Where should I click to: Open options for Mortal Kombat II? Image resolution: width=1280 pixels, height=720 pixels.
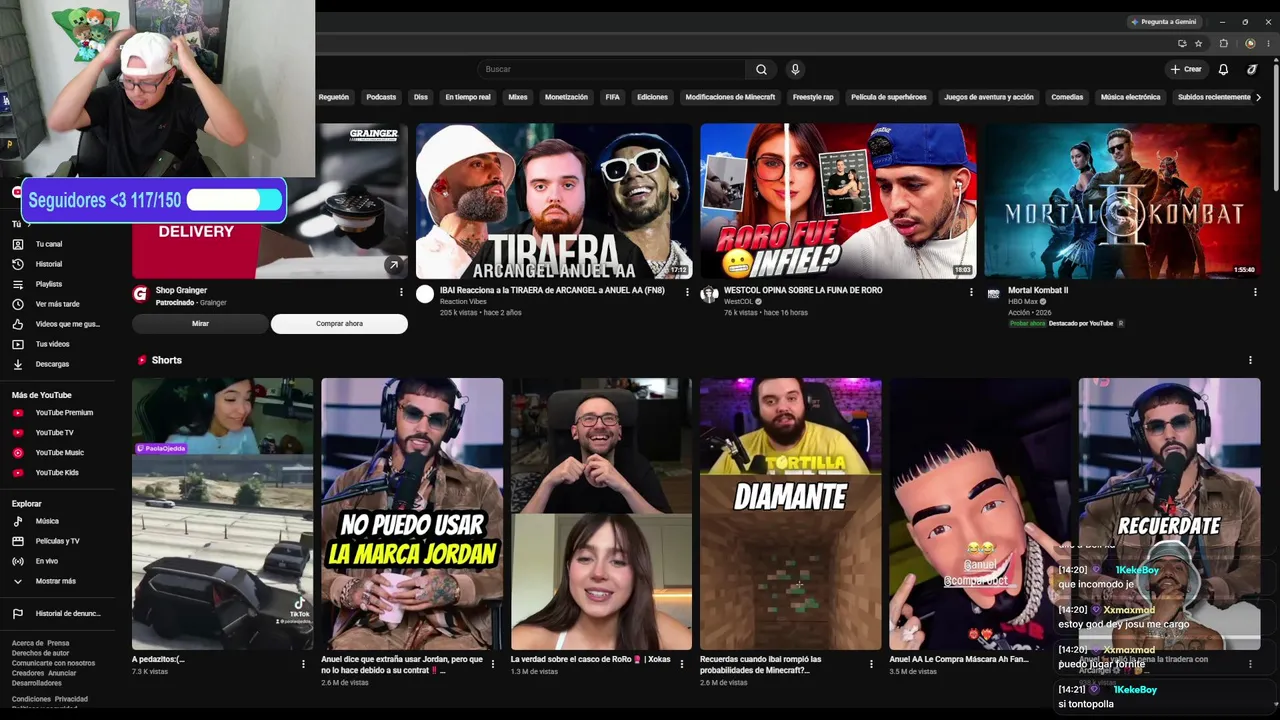tap(1255, 292)
